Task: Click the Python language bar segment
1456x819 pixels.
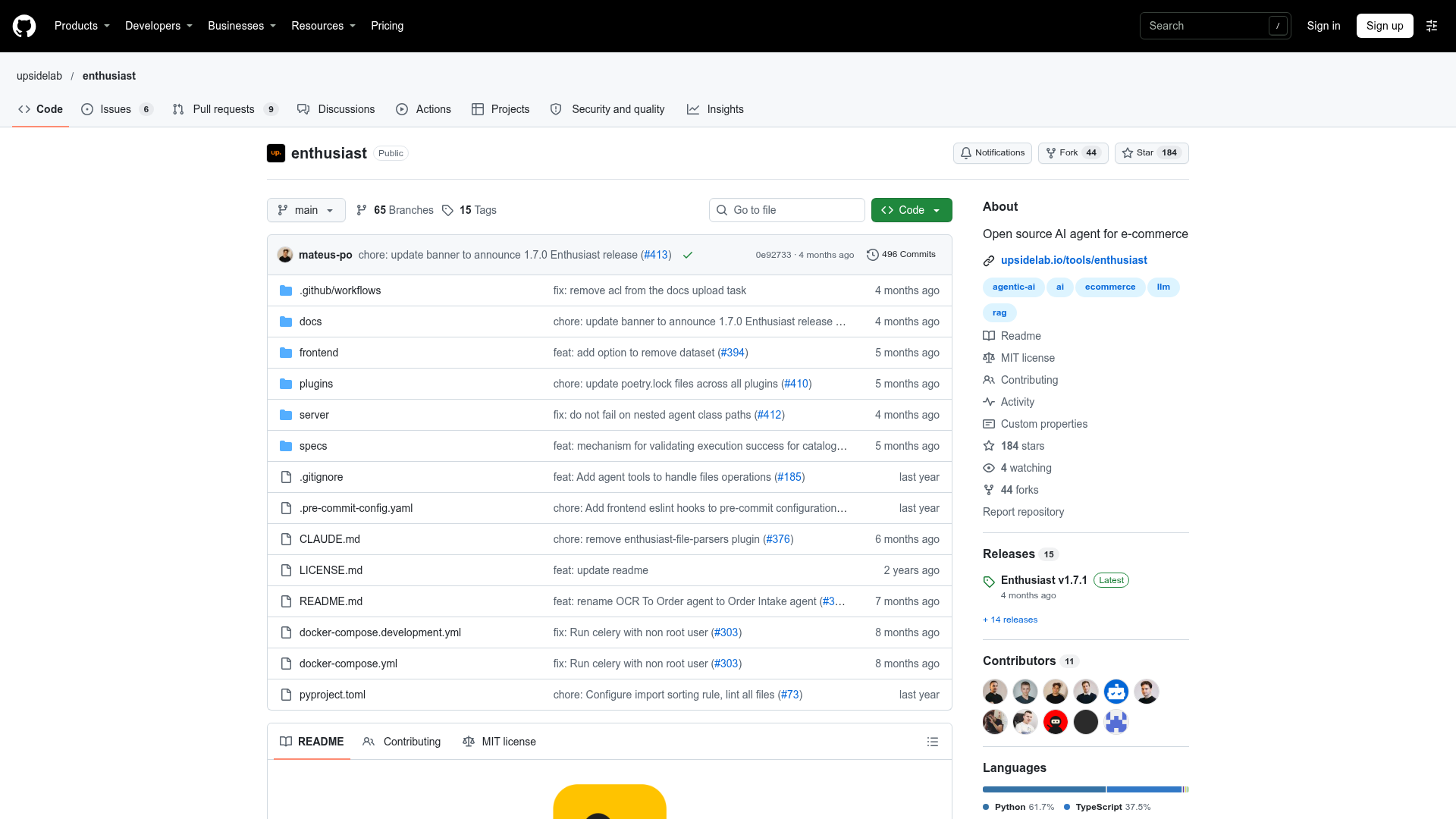Action: (1044, 789)
